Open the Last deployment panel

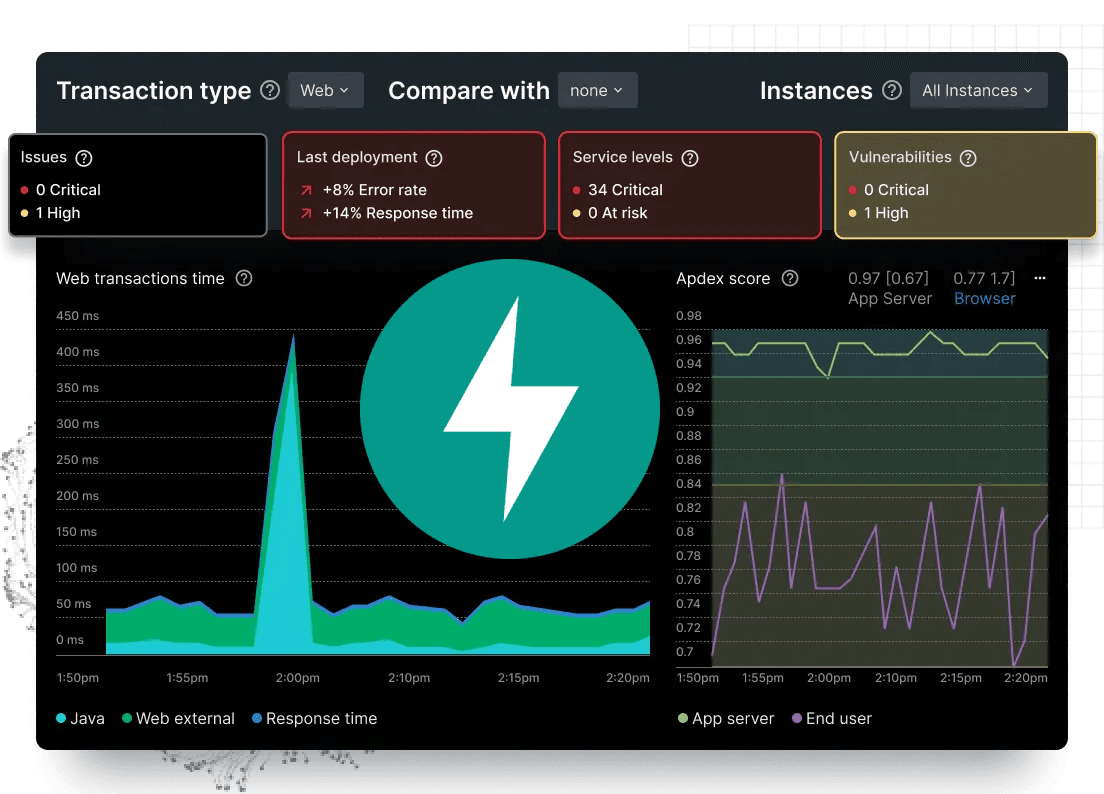413,185
